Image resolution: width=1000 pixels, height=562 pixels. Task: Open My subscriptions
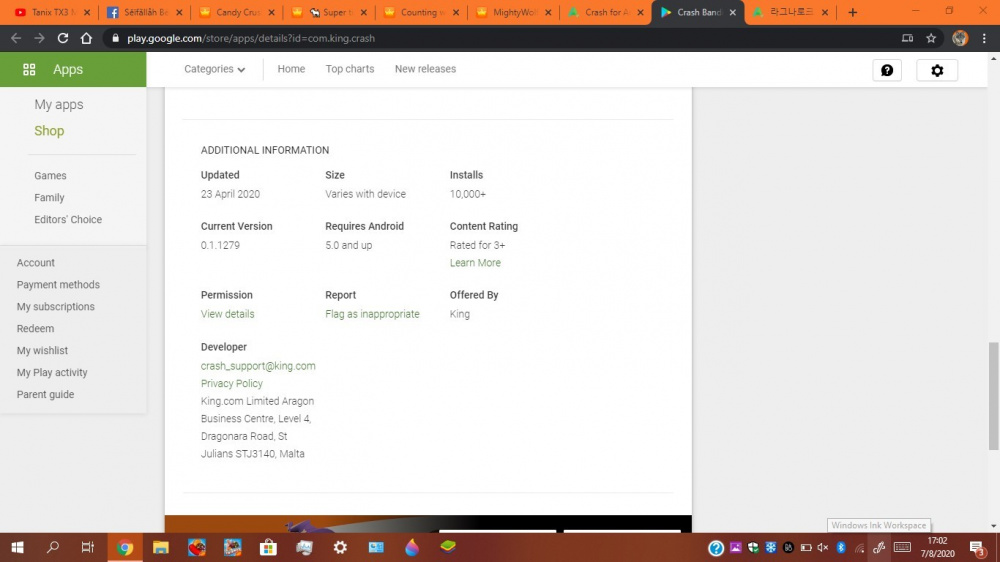pos(55,307)
